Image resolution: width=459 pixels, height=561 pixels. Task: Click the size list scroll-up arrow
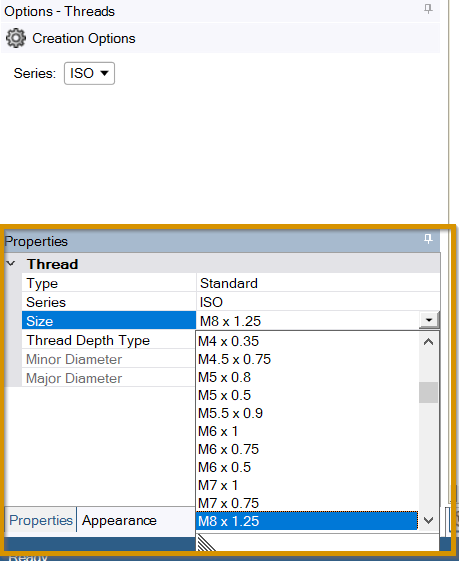pos(428,342)
